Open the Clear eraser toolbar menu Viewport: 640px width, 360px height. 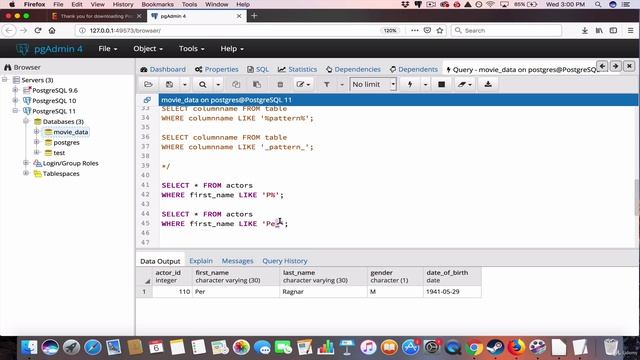pos(464,84)
